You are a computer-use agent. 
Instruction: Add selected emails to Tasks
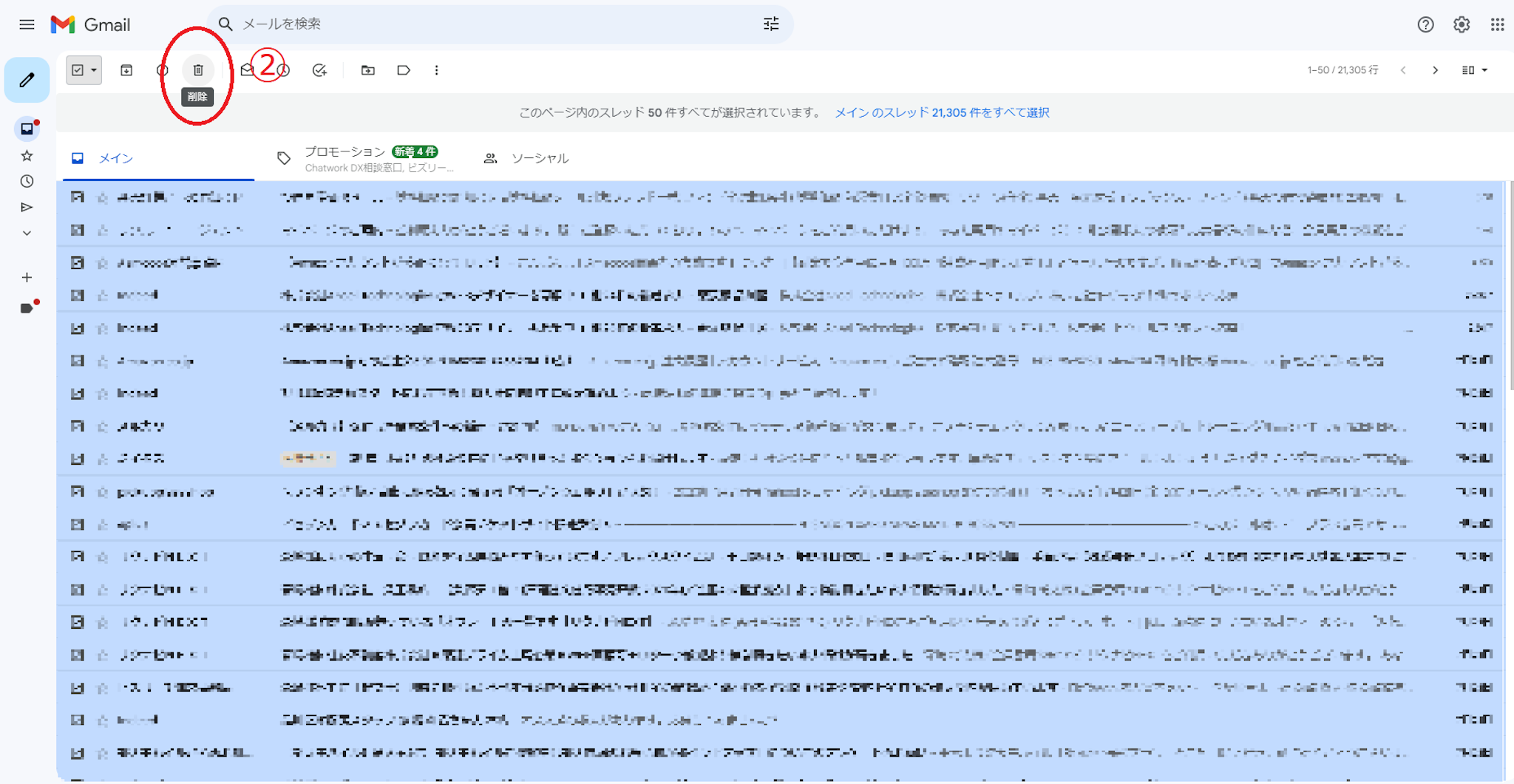(x=319, y=70)
